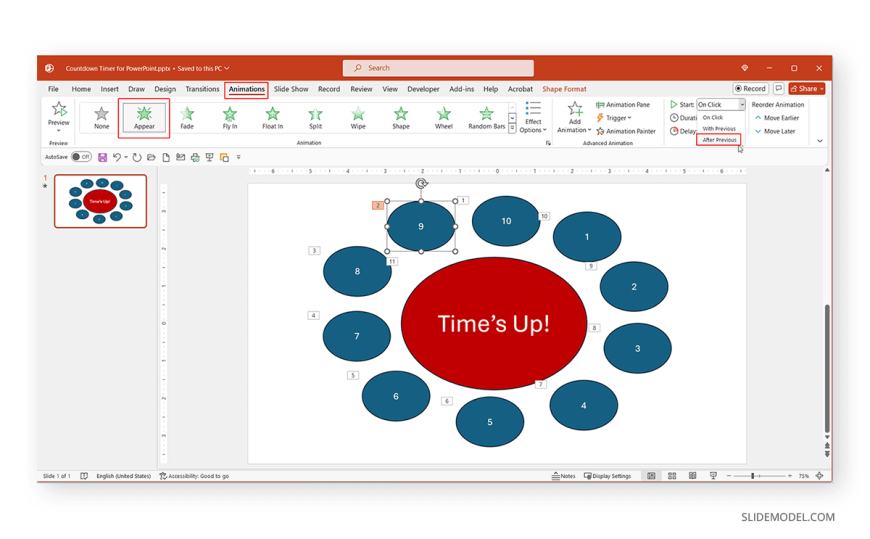Screen dimensions: 870x539
Task: Click in the Search box
Action: click(438, 68)
